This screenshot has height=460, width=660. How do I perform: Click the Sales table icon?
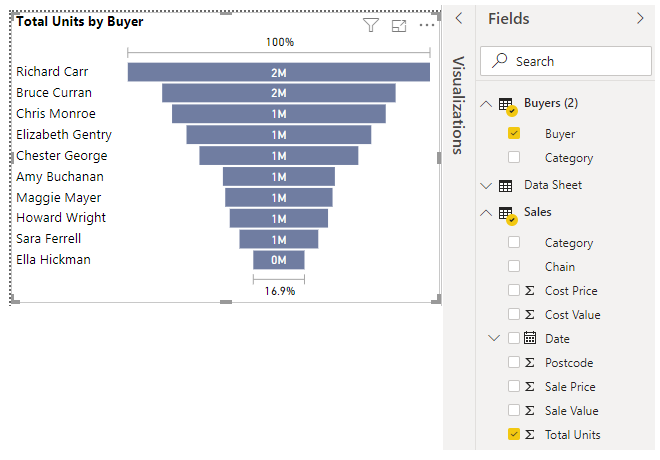point(506,213)
